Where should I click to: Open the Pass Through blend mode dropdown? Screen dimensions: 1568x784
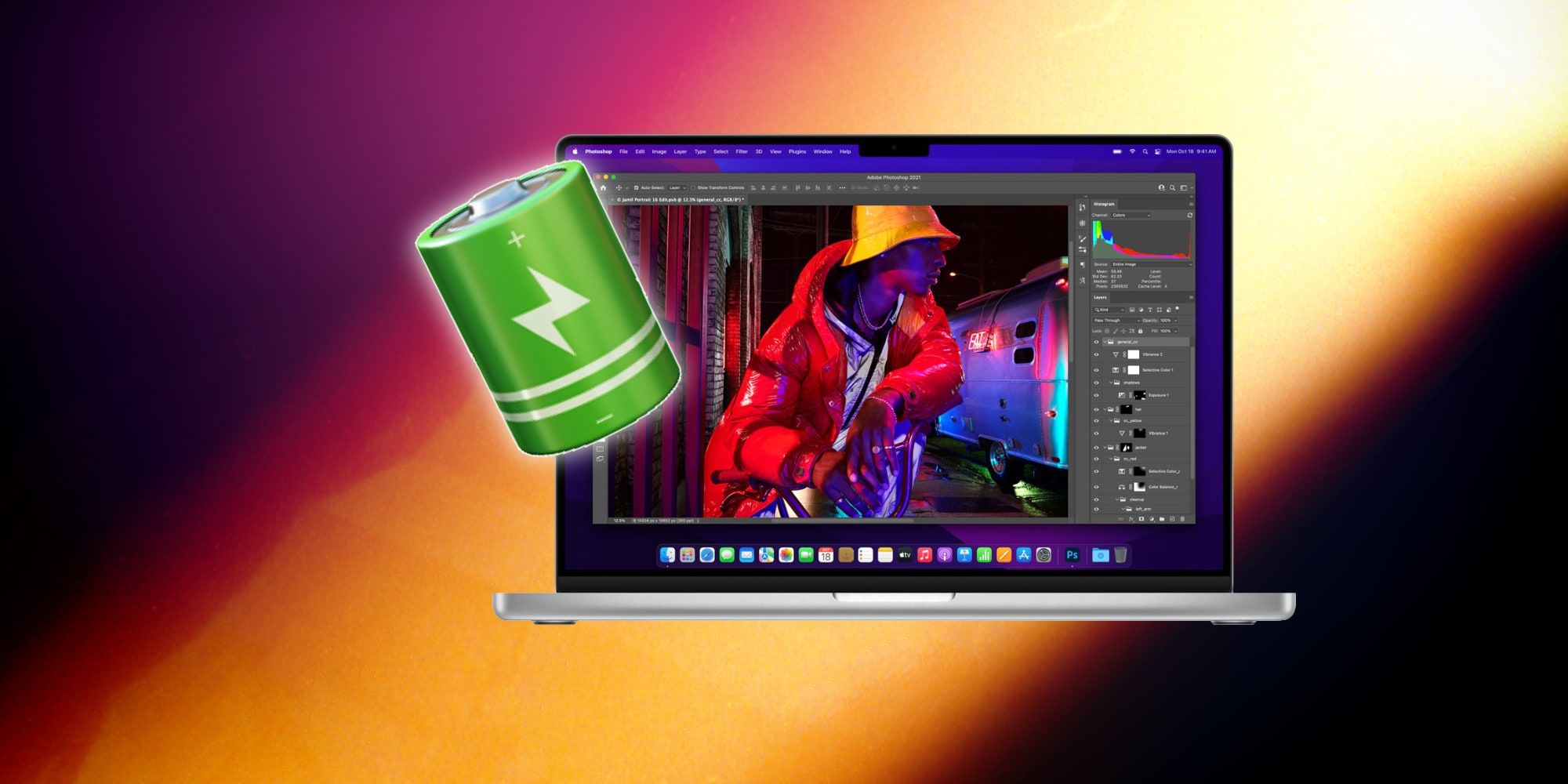pos(1116,321)
